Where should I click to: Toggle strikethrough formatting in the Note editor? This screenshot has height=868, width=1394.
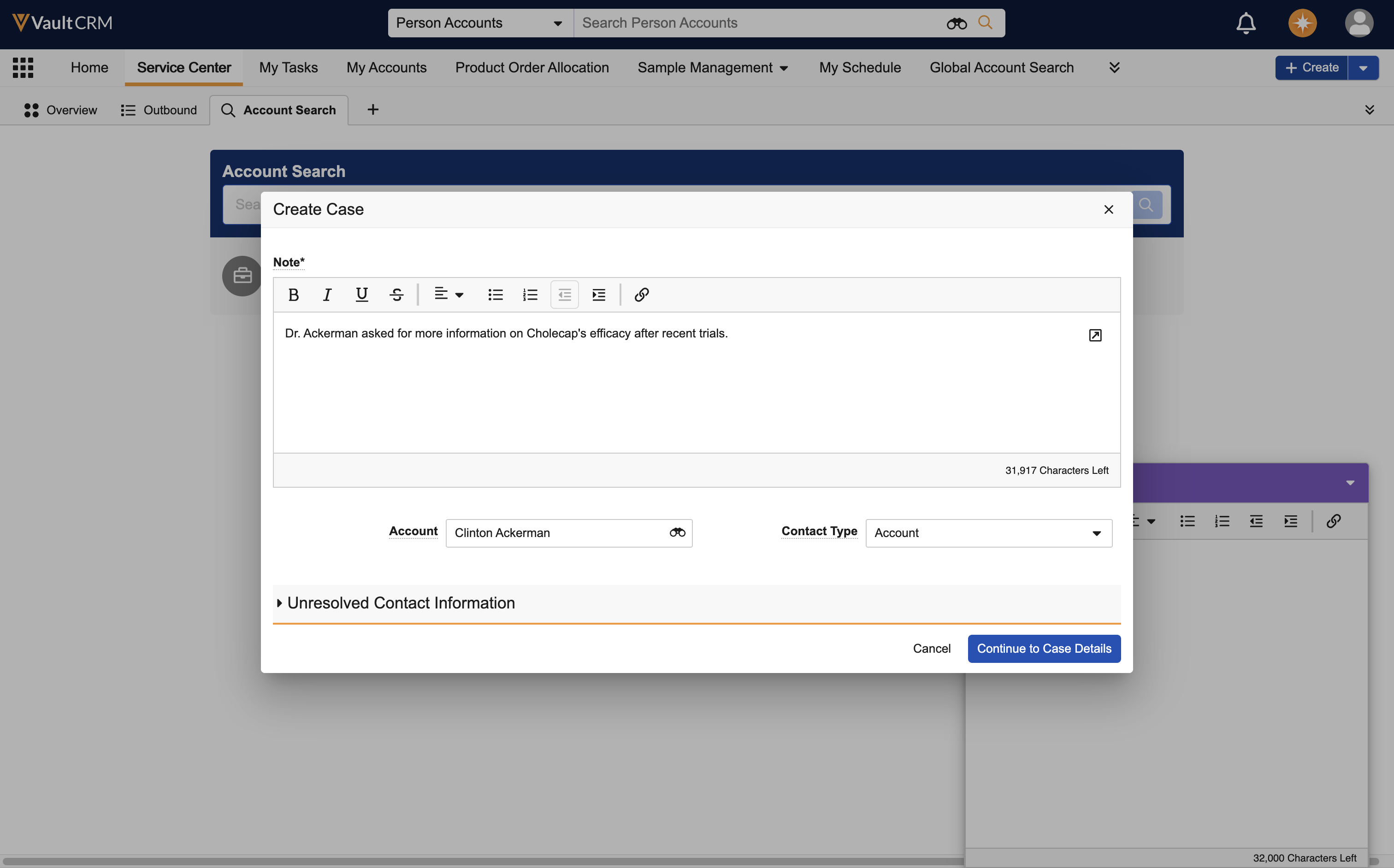396,295
